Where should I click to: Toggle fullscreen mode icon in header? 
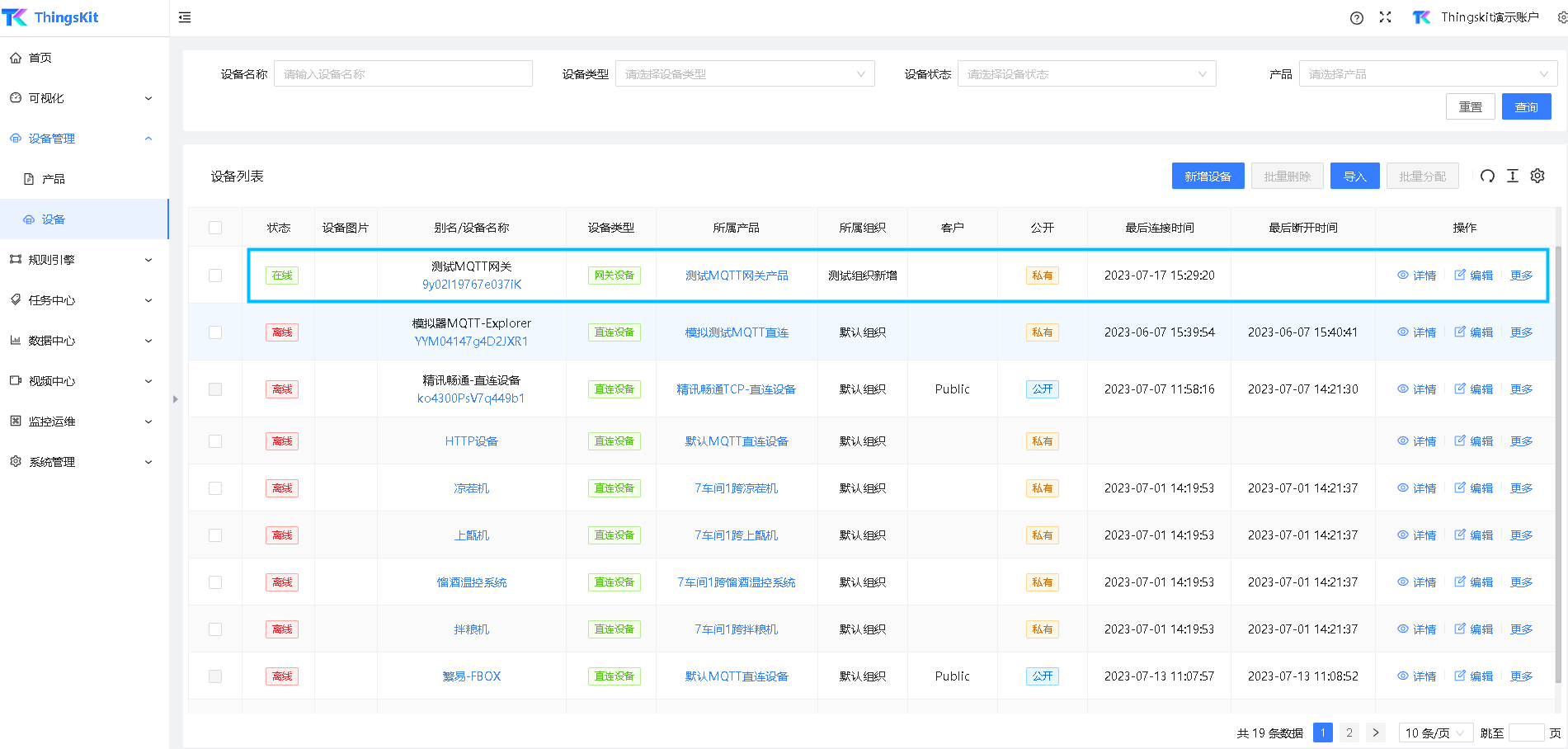pyautogui.click(x=1385, y=17)
